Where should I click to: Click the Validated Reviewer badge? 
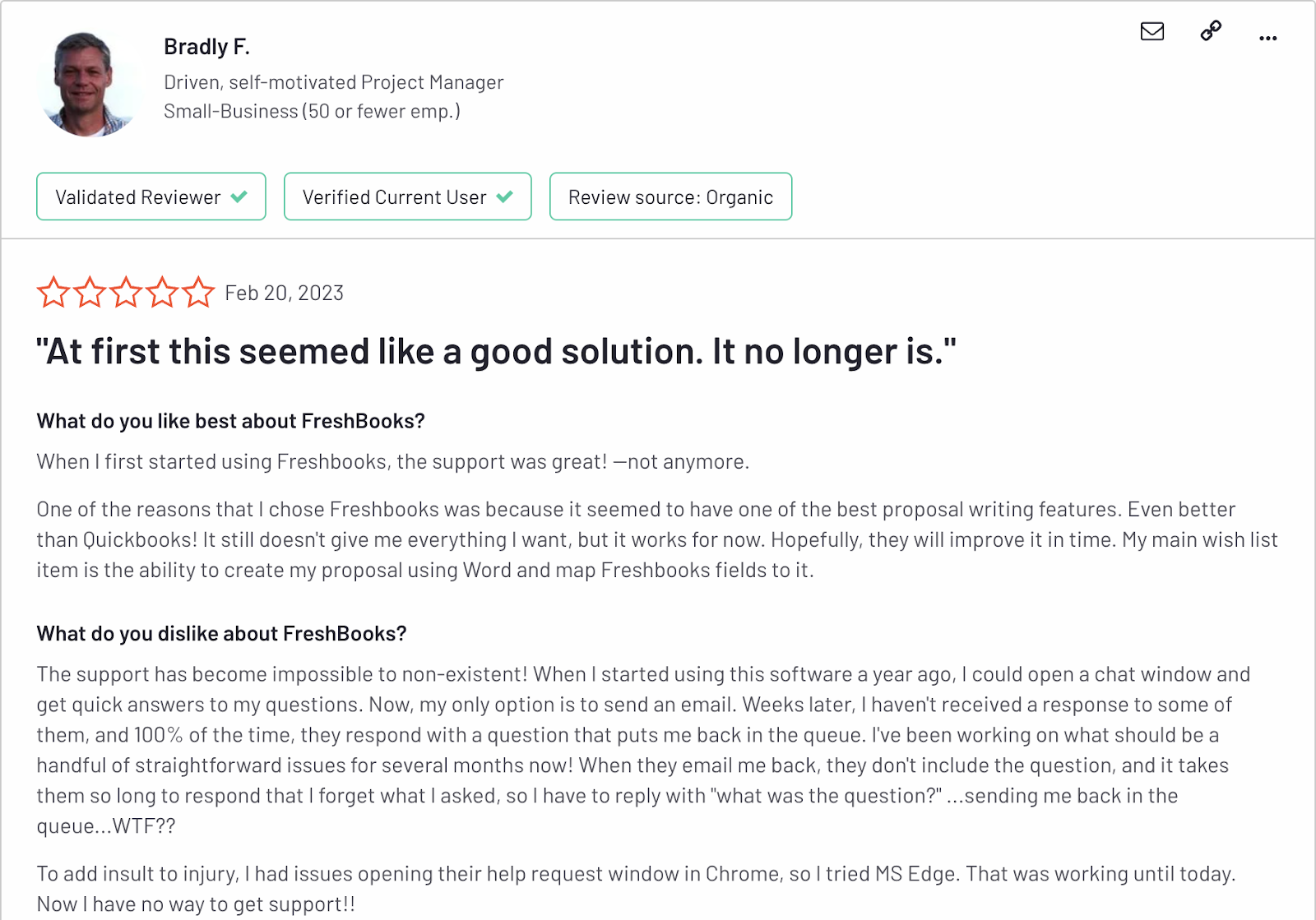(151, 196)
